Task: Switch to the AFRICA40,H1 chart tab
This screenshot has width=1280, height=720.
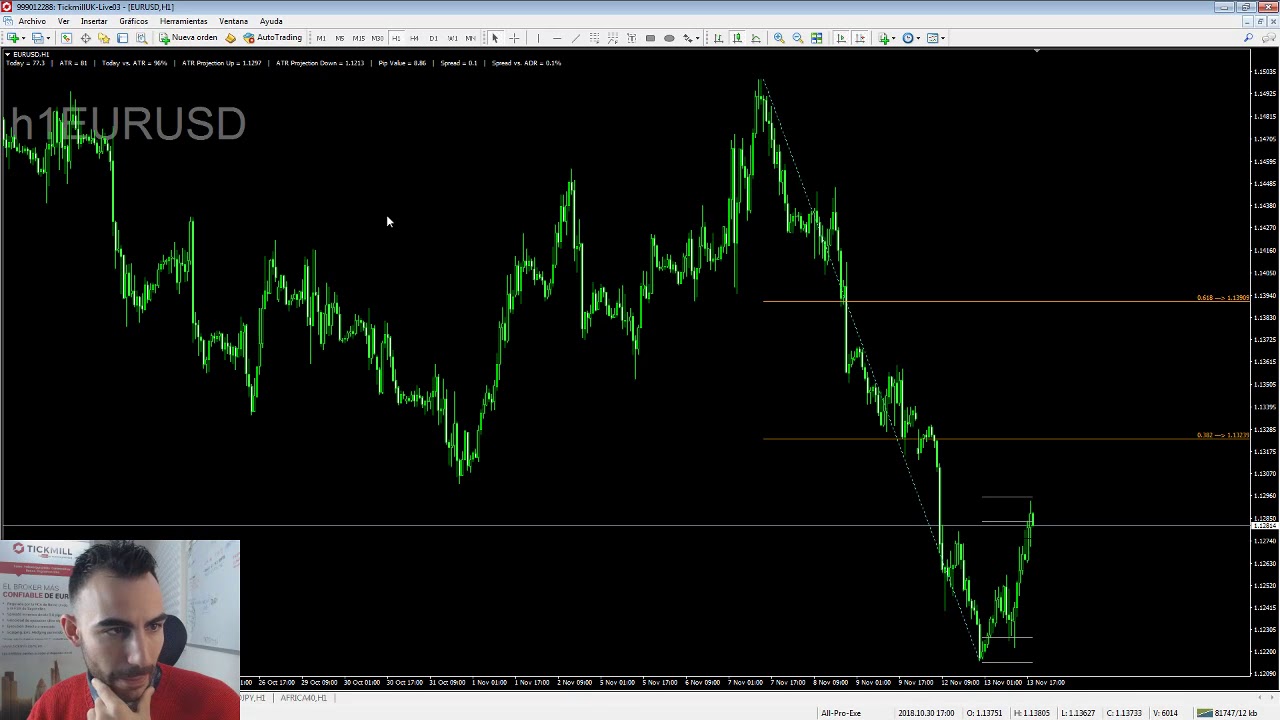Action: pyautogui.click(x=303, y=698)
